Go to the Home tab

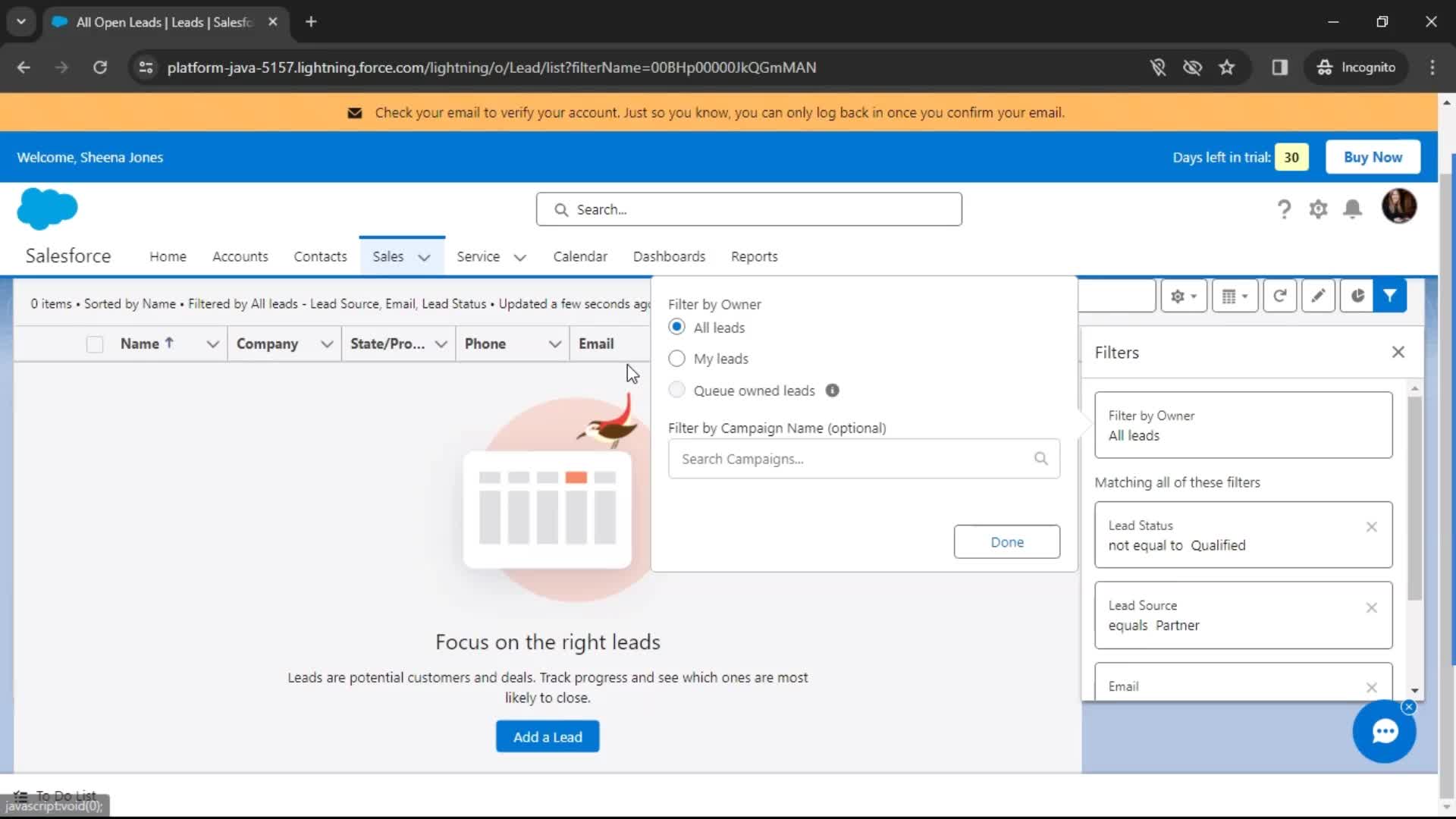168,256
